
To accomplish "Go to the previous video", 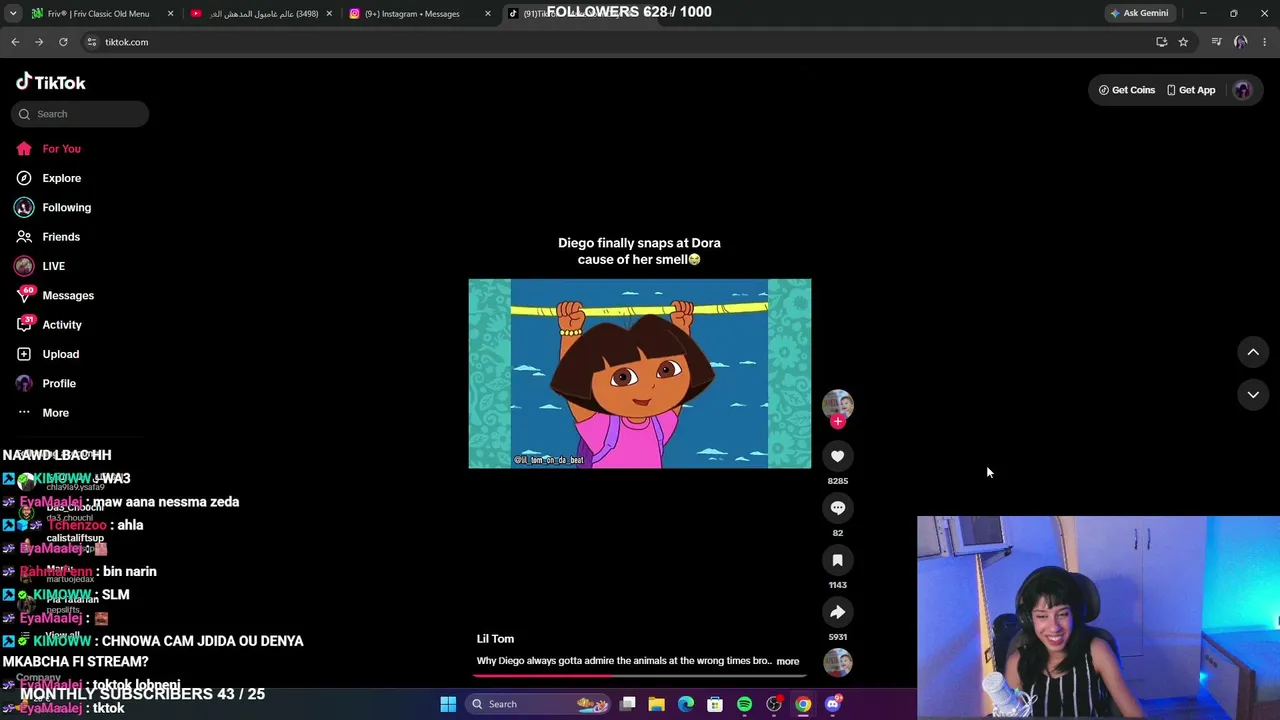I will [1253, 352].
